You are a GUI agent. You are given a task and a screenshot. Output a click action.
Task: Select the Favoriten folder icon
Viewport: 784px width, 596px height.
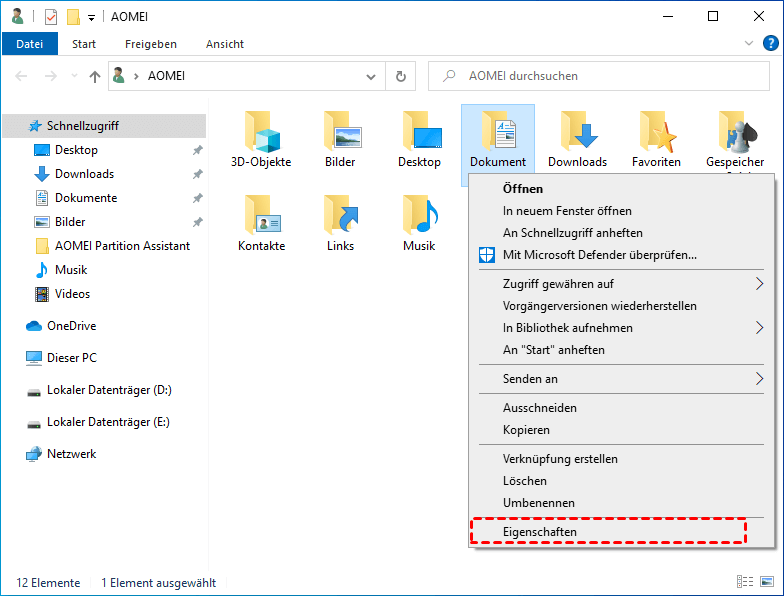tap(656, 132)
